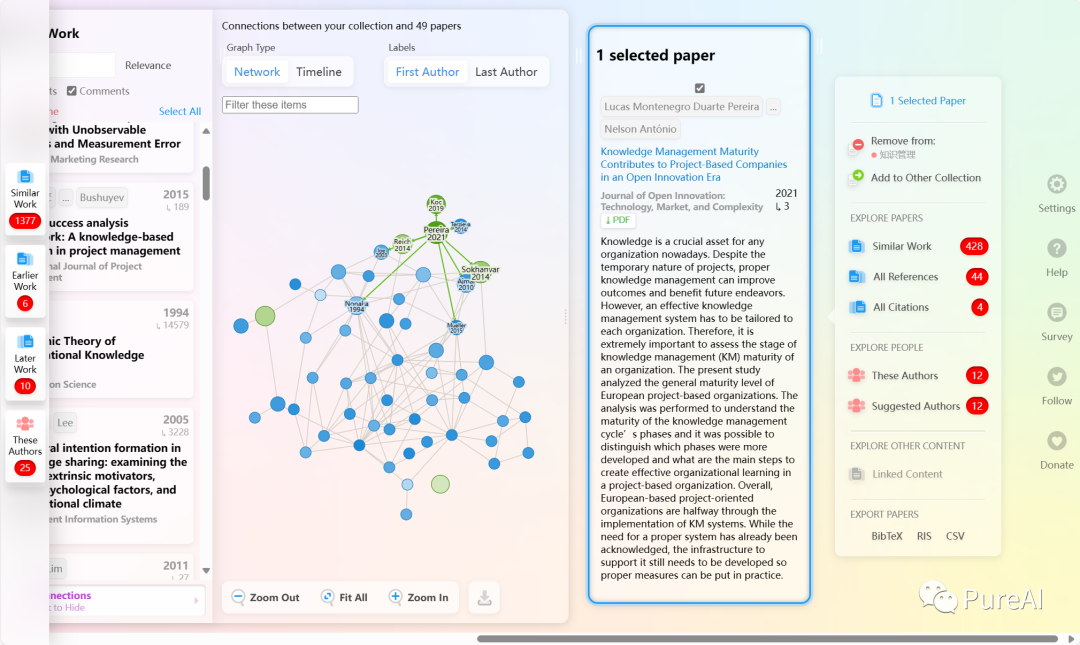Export citations as BibTeX
This screenshot has width=1080, height=645.
886,535
